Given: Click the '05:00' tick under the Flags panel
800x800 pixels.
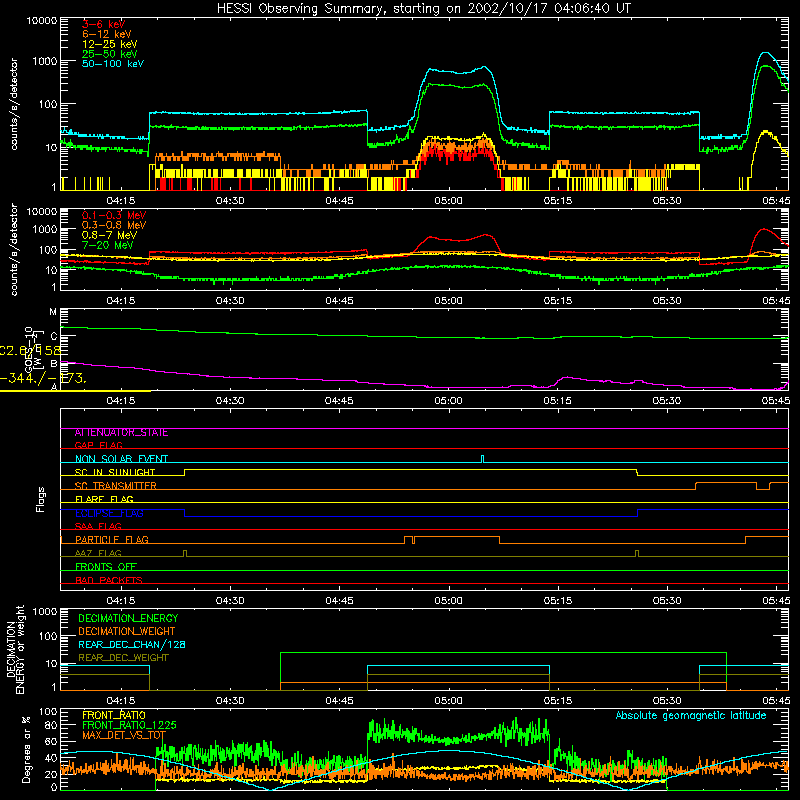Looking at the screenshot, I should point(448,601).
